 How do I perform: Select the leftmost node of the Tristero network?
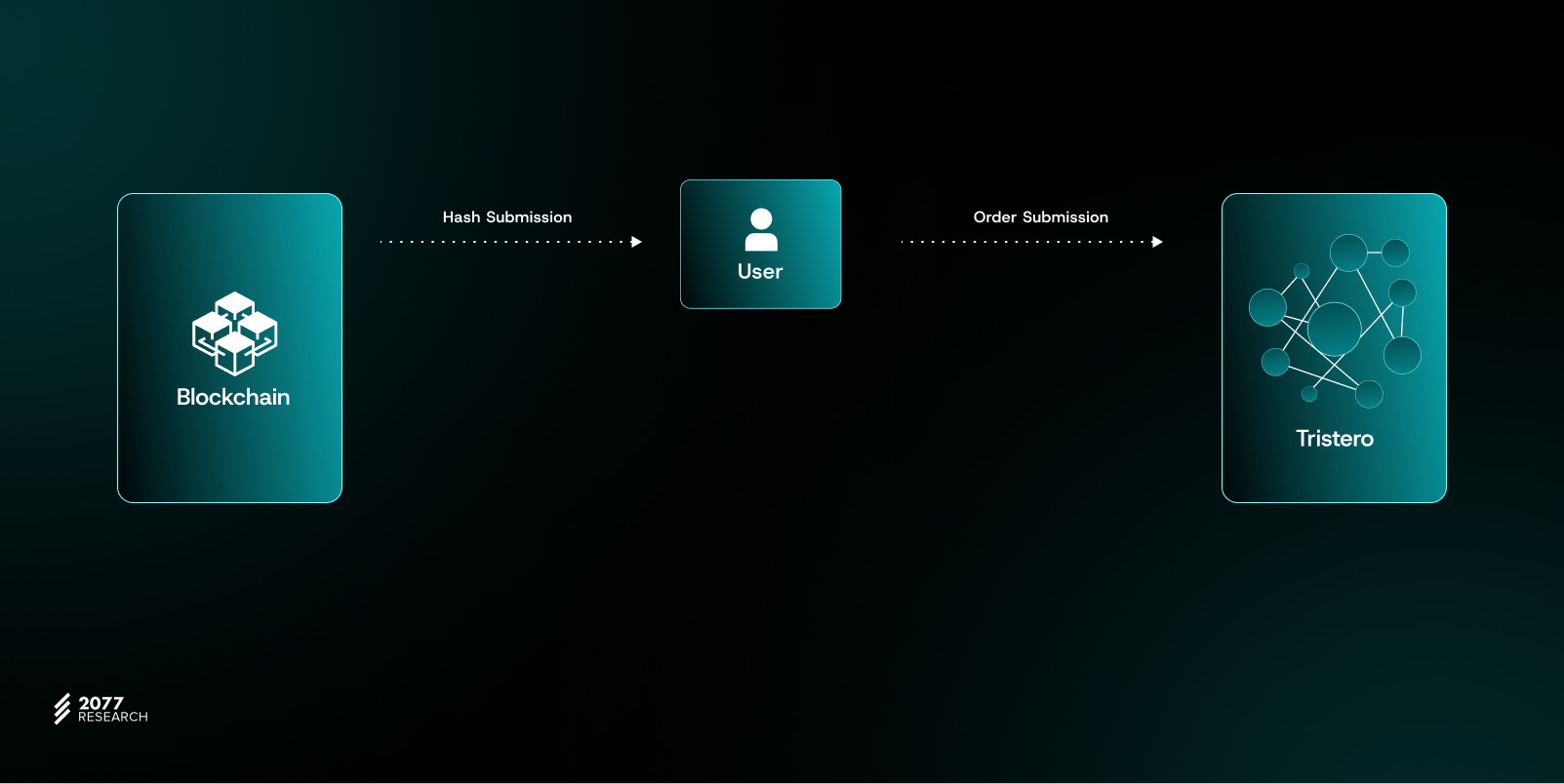[x=1267, y=307]
